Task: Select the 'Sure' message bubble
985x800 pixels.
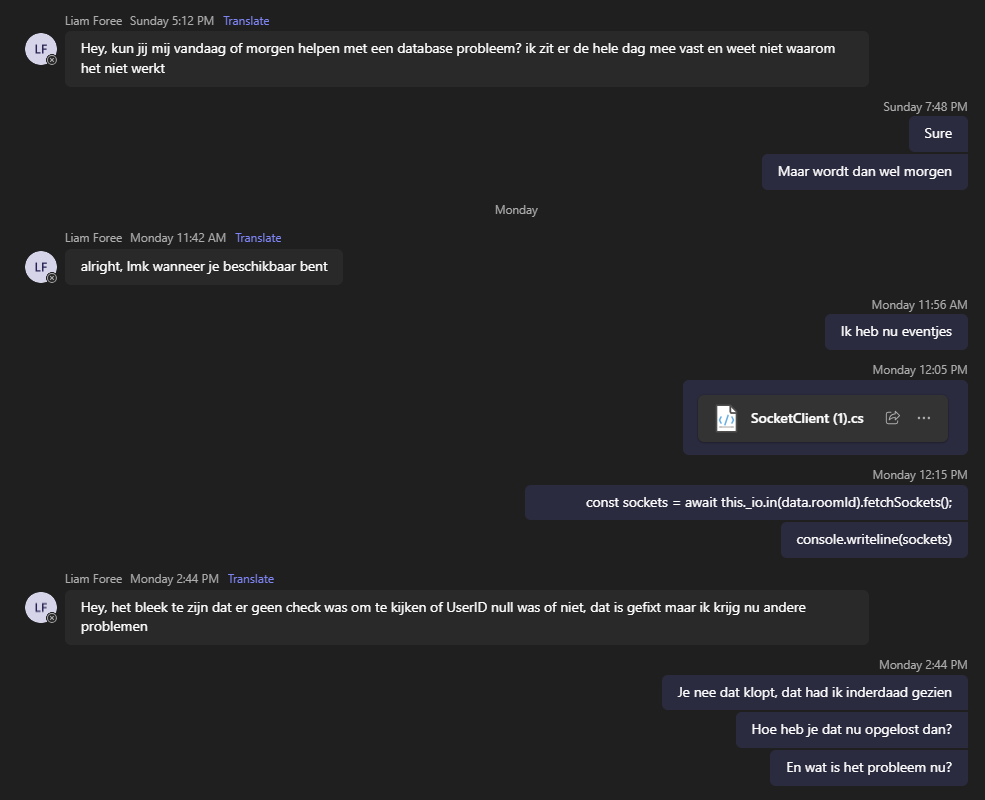Action: 938,134
